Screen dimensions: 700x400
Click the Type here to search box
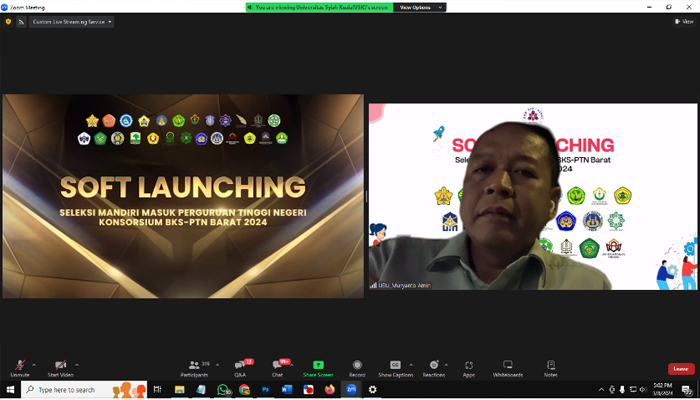point(84,390)
